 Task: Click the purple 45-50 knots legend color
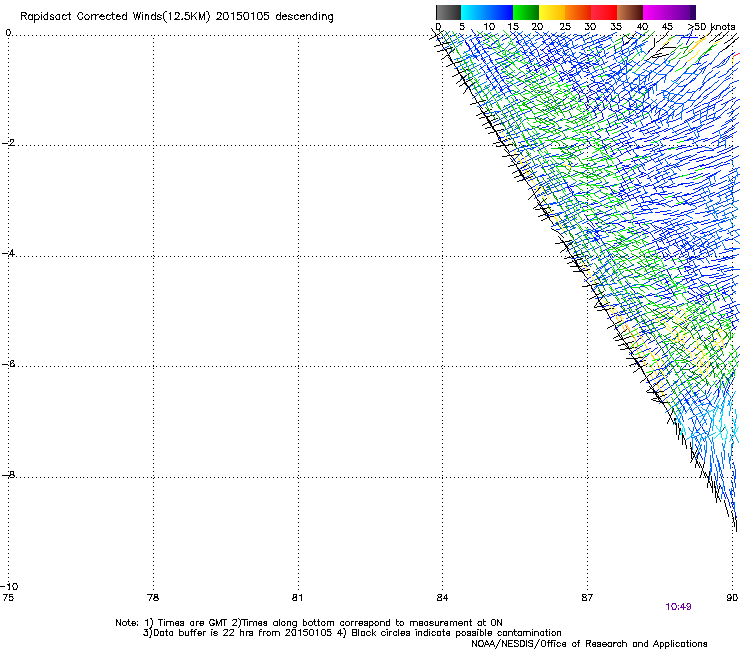pyautogui.click(x=682, y=12)
